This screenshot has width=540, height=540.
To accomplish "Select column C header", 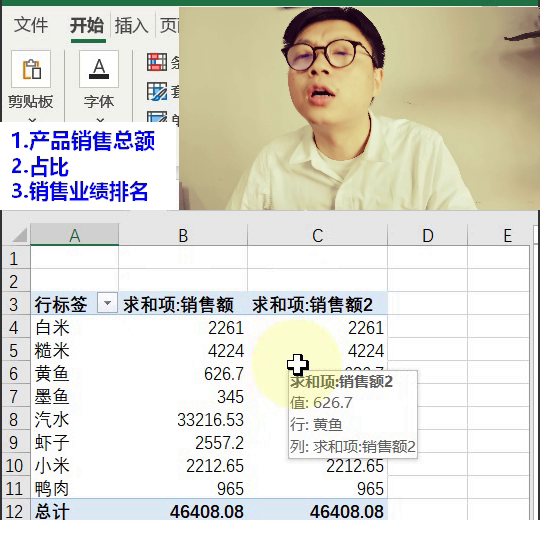I will click(318, 236).
